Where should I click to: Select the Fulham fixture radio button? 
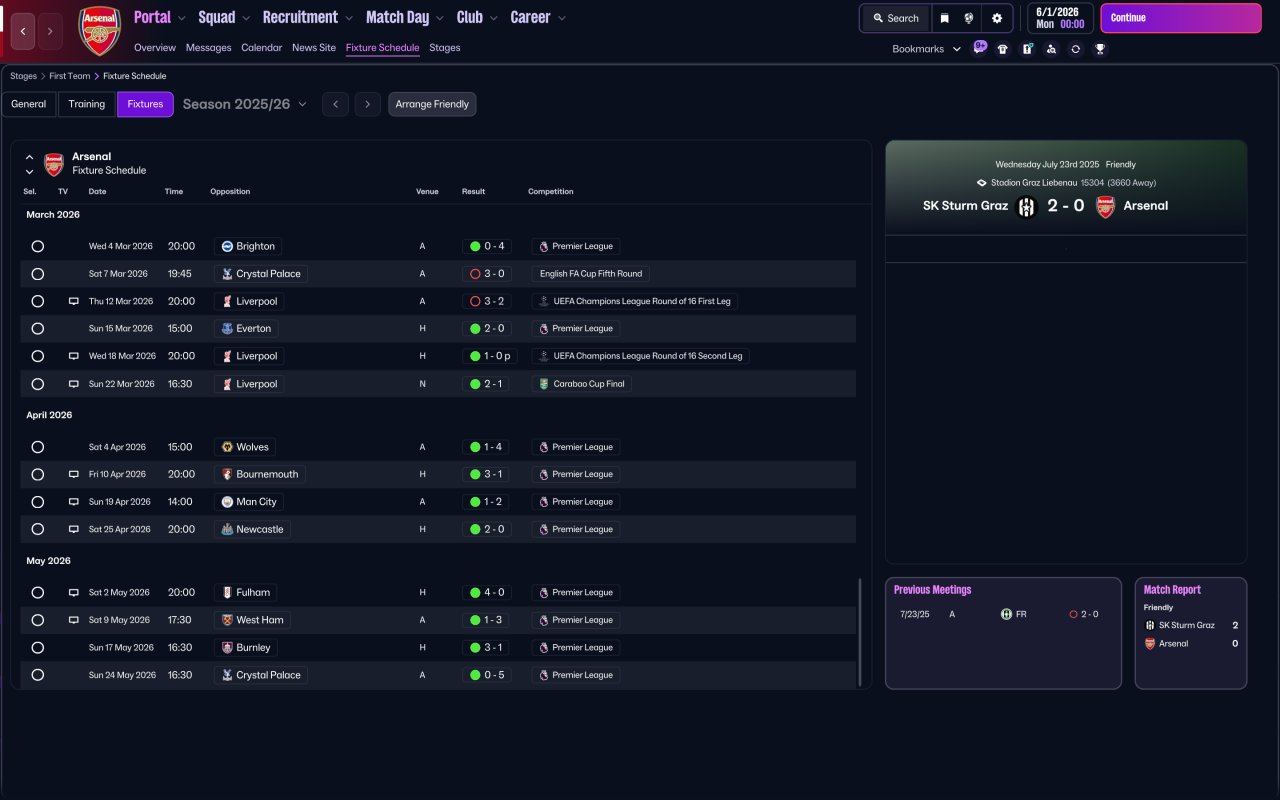point(38,593)
